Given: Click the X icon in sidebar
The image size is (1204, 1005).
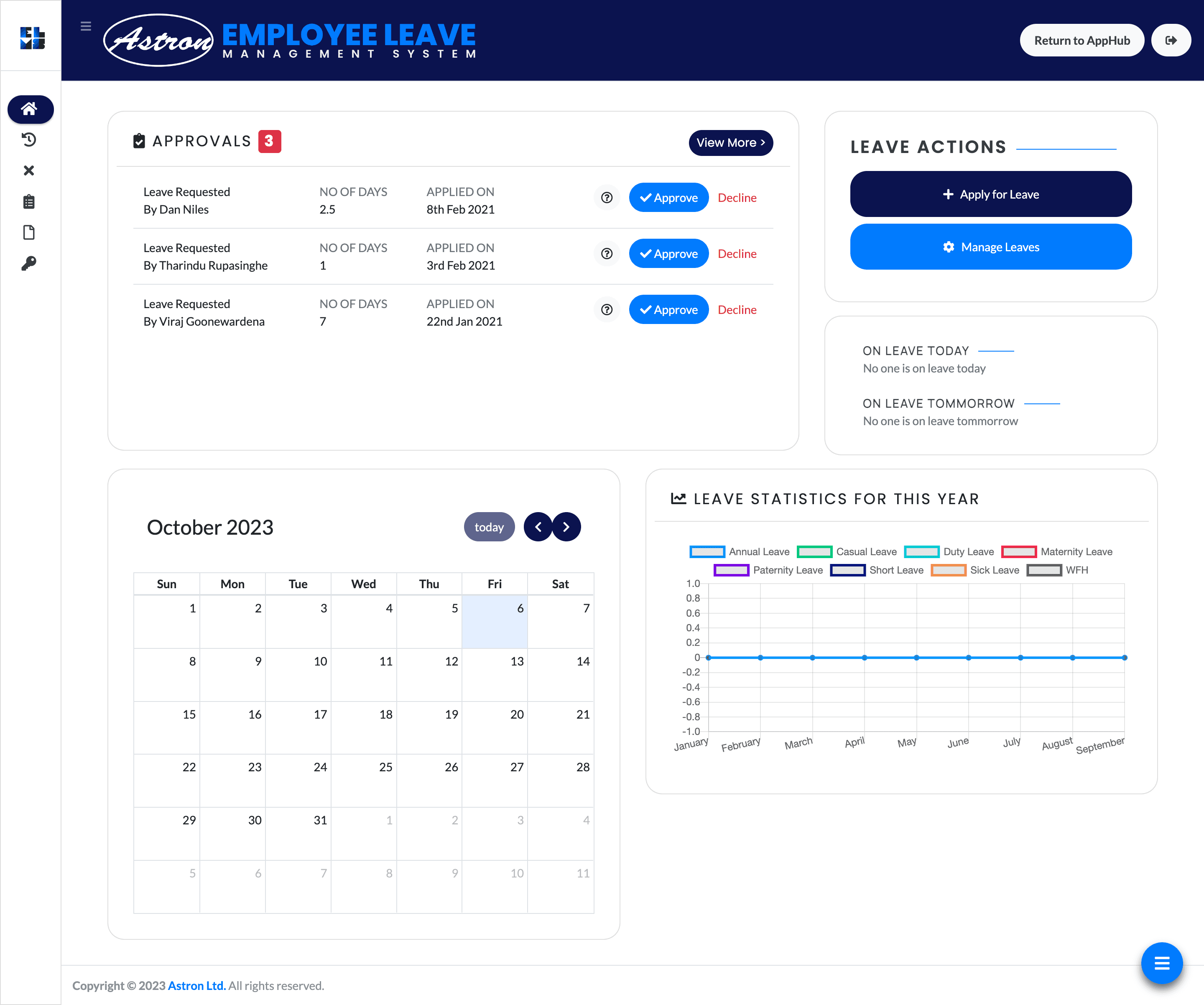Looking at the screenshot, I should [x=29, y=170].
